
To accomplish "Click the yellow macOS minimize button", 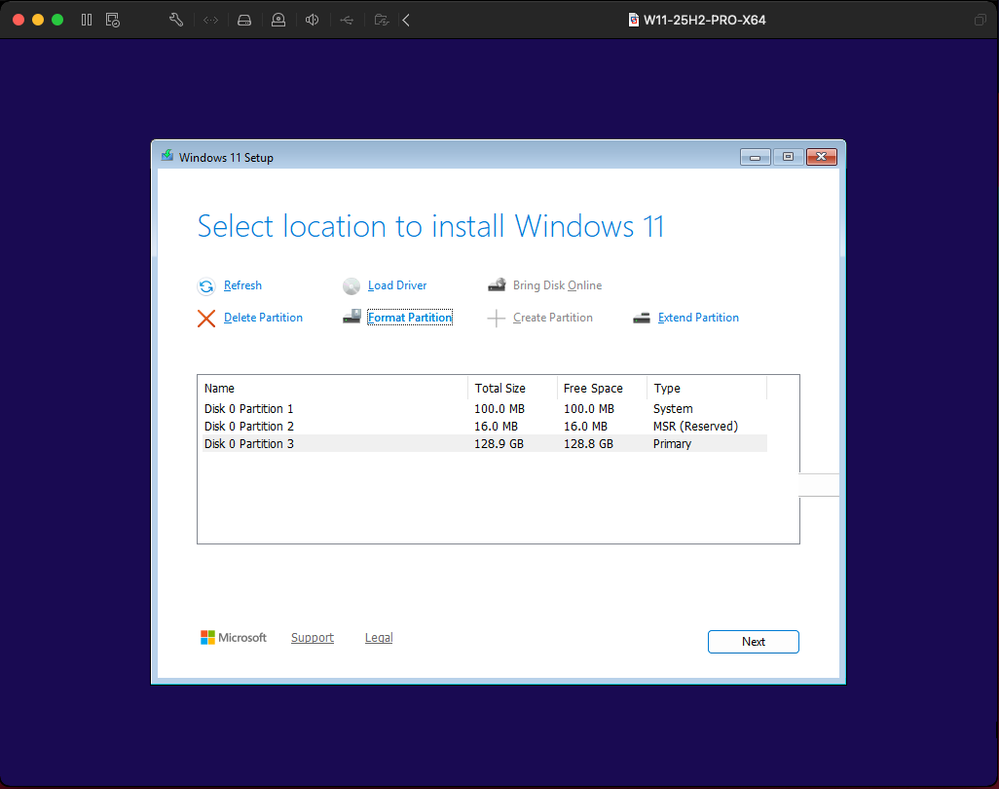I will click(x=38, y=20).
